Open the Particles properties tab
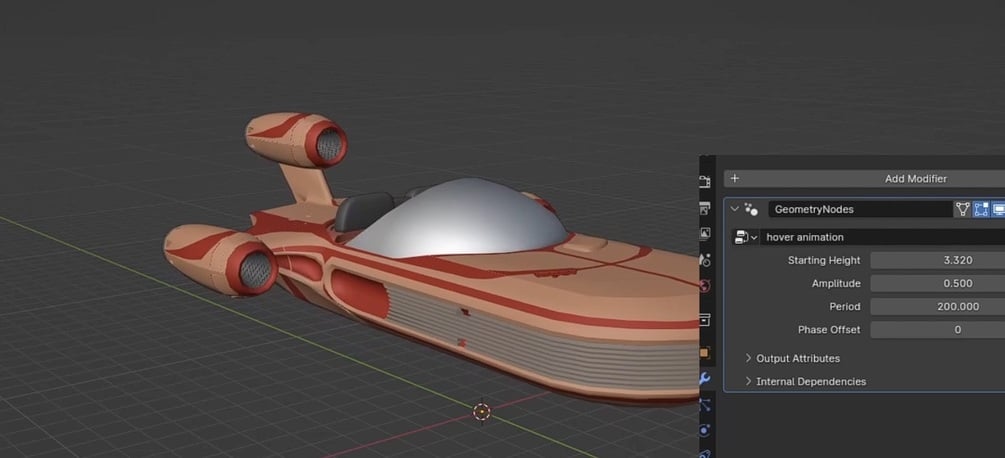 pyautogui.click(x=705, y=404)
